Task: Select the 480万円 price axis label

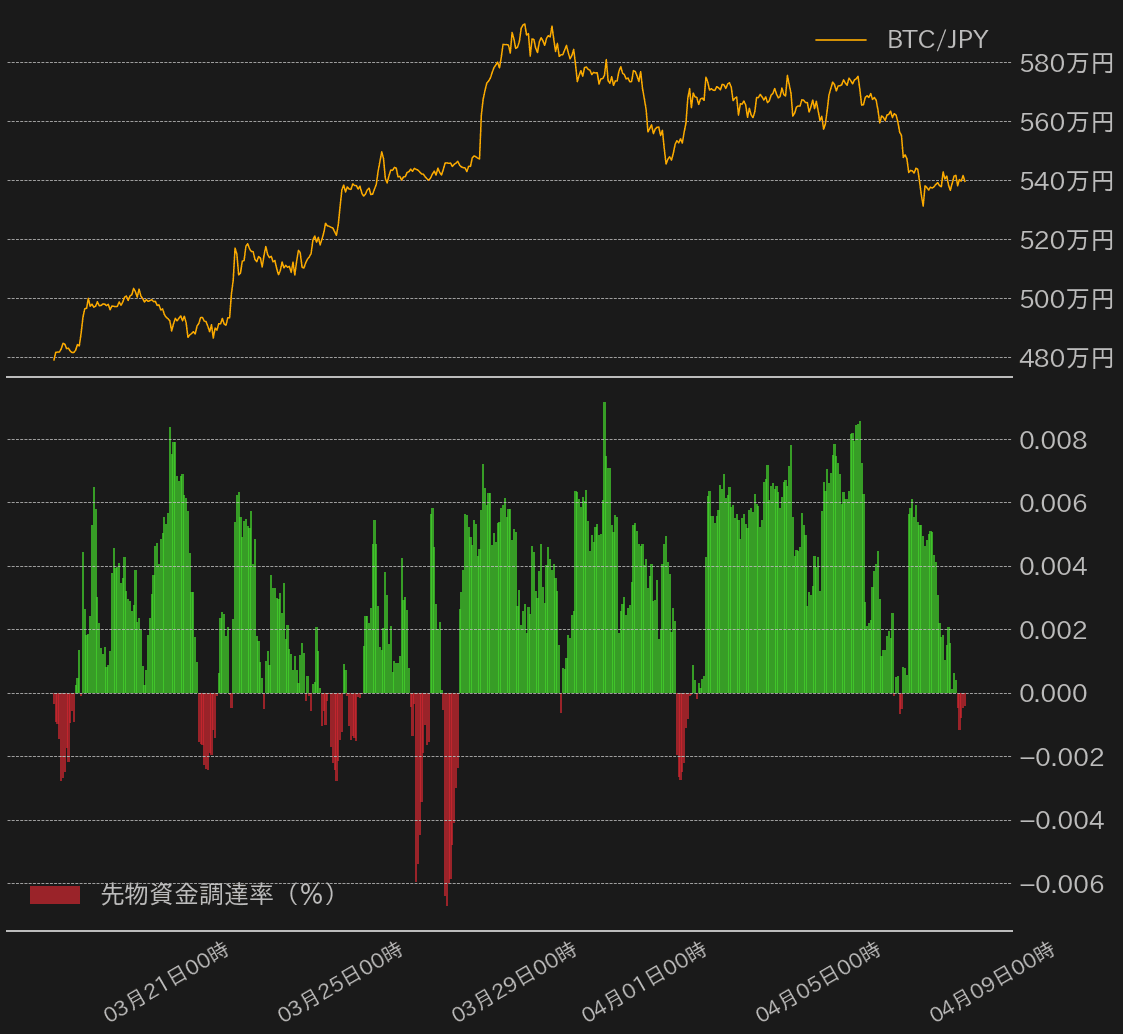Action: [1066, 358]
